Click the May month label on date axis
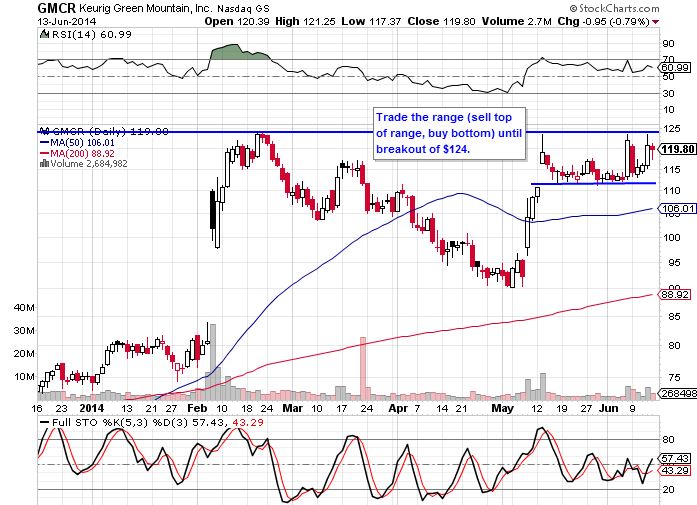This screenshot has height=505, width=697. pyautogui.click(x=502, y=408)
